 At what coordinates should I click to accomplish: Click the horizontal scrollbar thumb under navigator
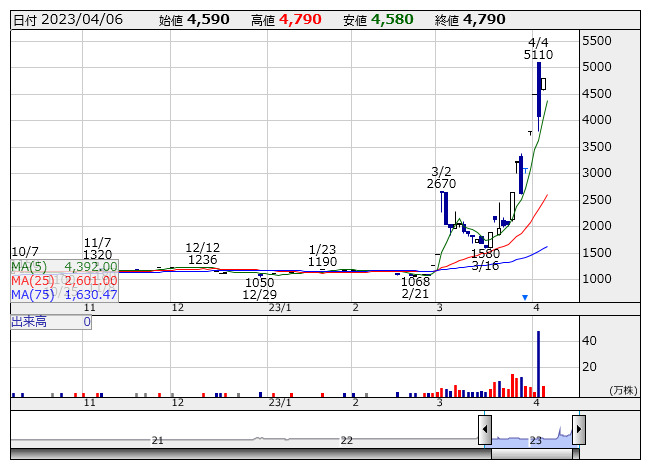(531, 455)
